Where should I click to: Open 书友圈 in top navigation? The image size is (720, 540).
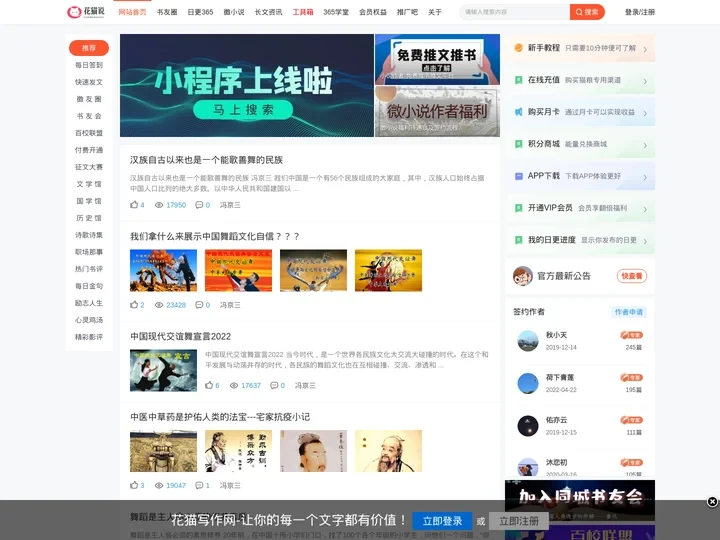(167, 12)
